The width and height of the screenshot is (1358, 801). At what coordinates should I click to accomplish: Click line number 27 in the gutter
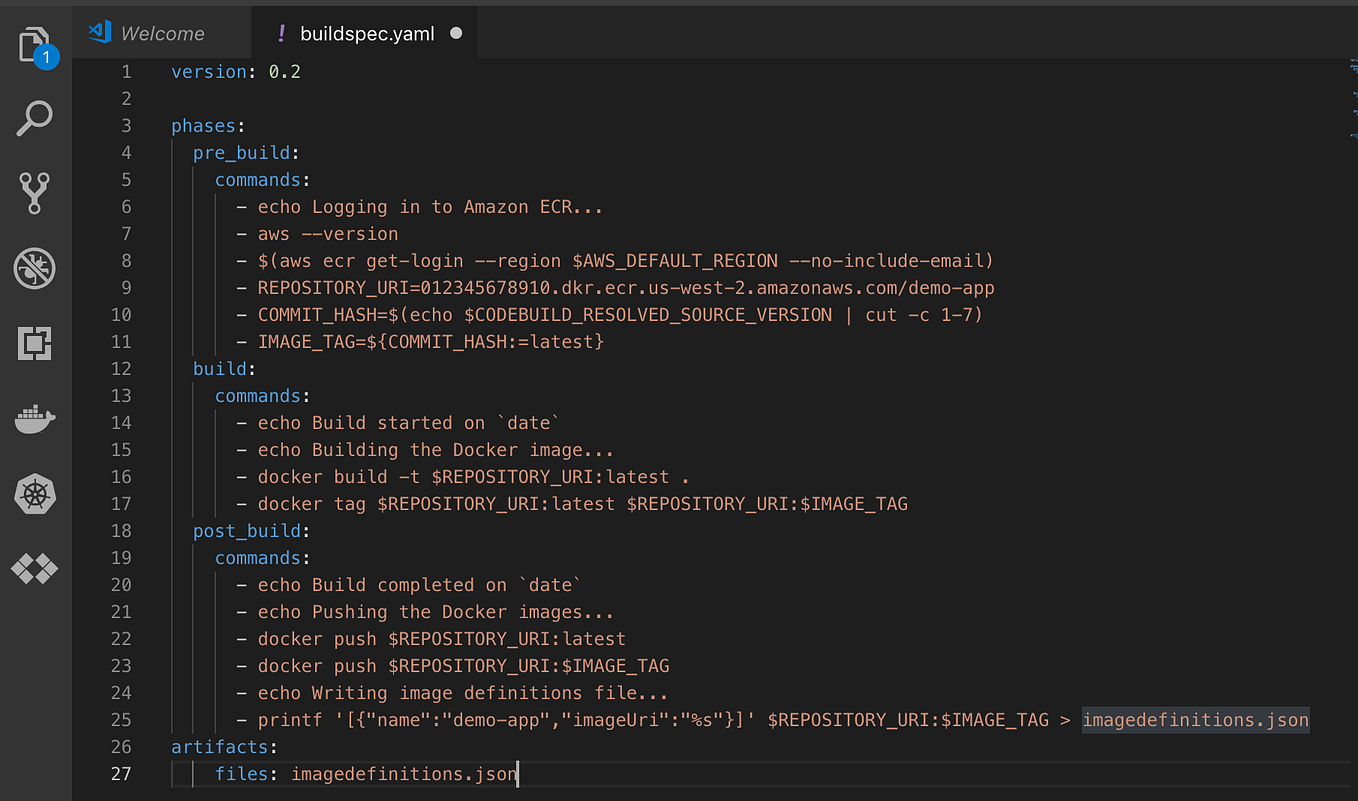(121, 773)
